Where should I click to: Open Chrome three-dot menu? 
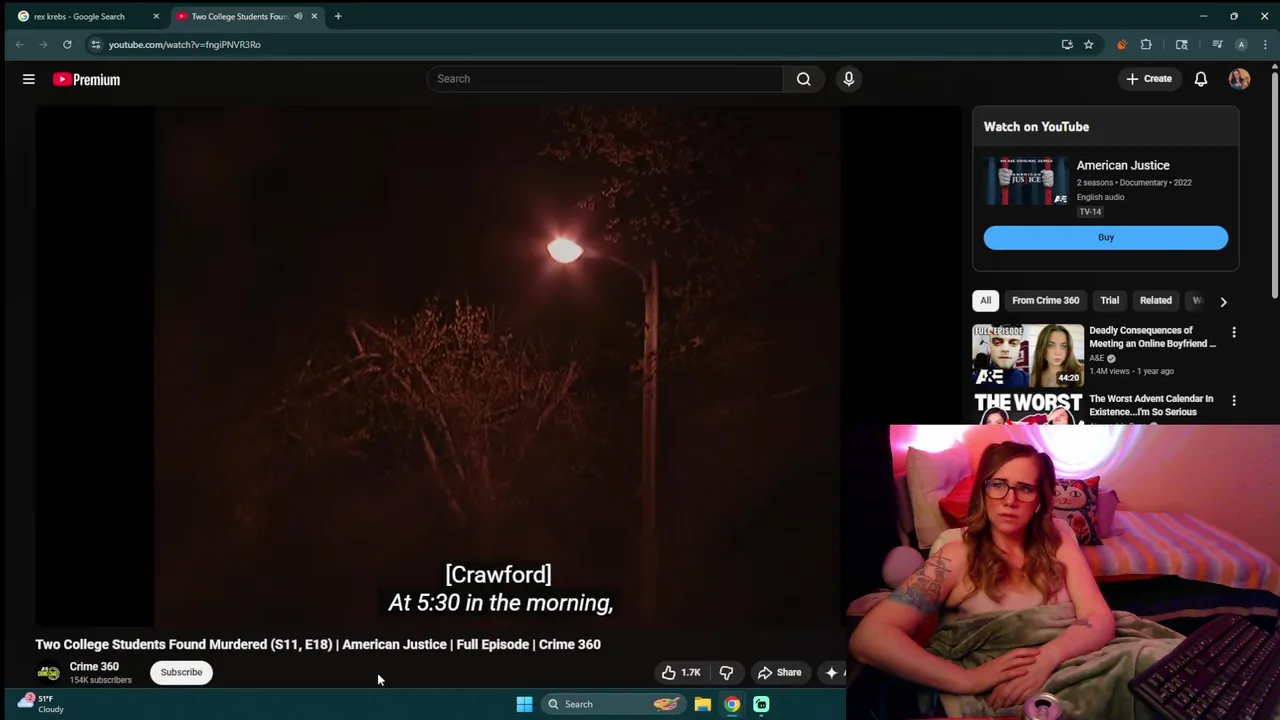click(x=1265, y=44)
